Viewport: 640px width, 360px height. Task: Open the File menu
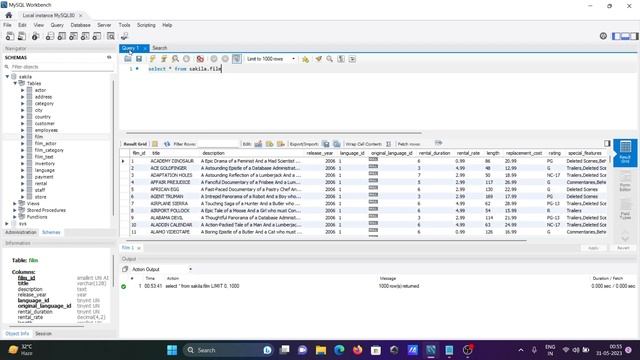(x=7, y=25)
